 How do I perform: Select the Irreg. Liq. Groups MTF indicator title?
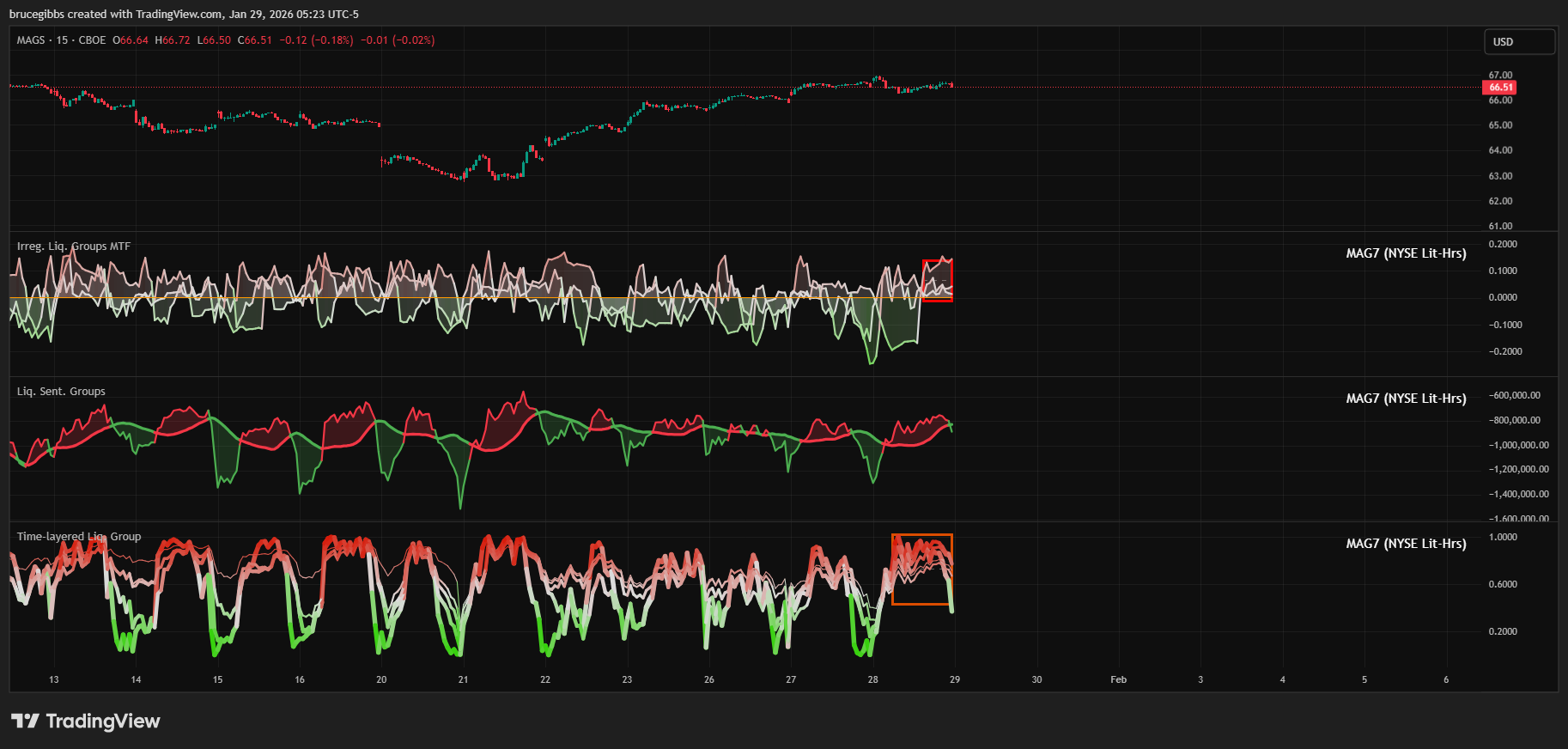point(74,247)
